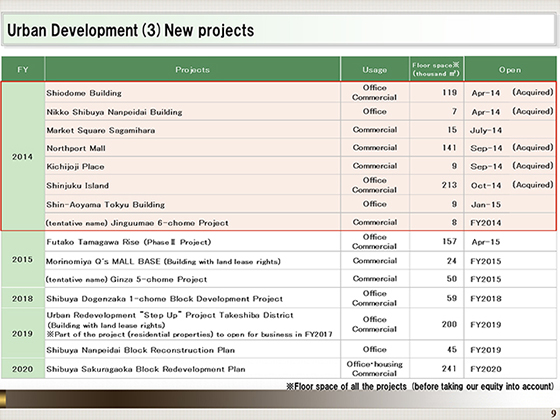Click the '2015' fiscal year cell
The height and width of the screenshot is (420, 560).
point(22,259)
